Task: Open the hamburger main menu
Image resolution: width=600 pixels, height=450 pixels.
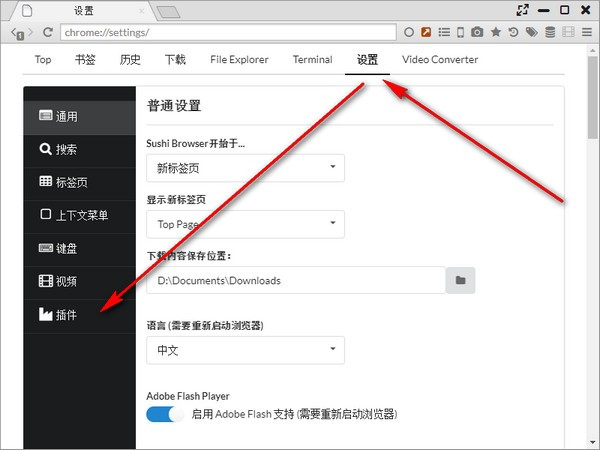Action: click(587, 32)
